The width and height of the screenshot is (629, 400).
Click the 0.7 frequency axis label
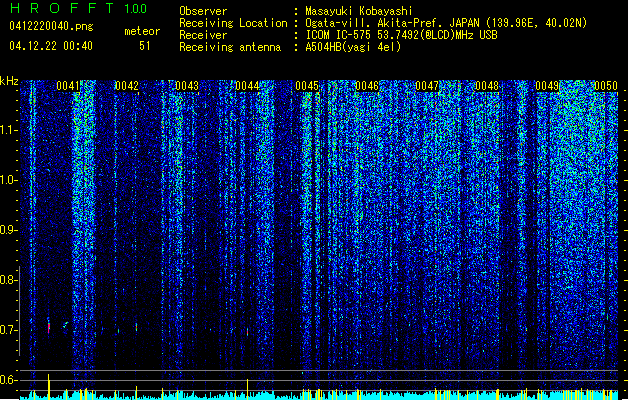coord(9,330)
